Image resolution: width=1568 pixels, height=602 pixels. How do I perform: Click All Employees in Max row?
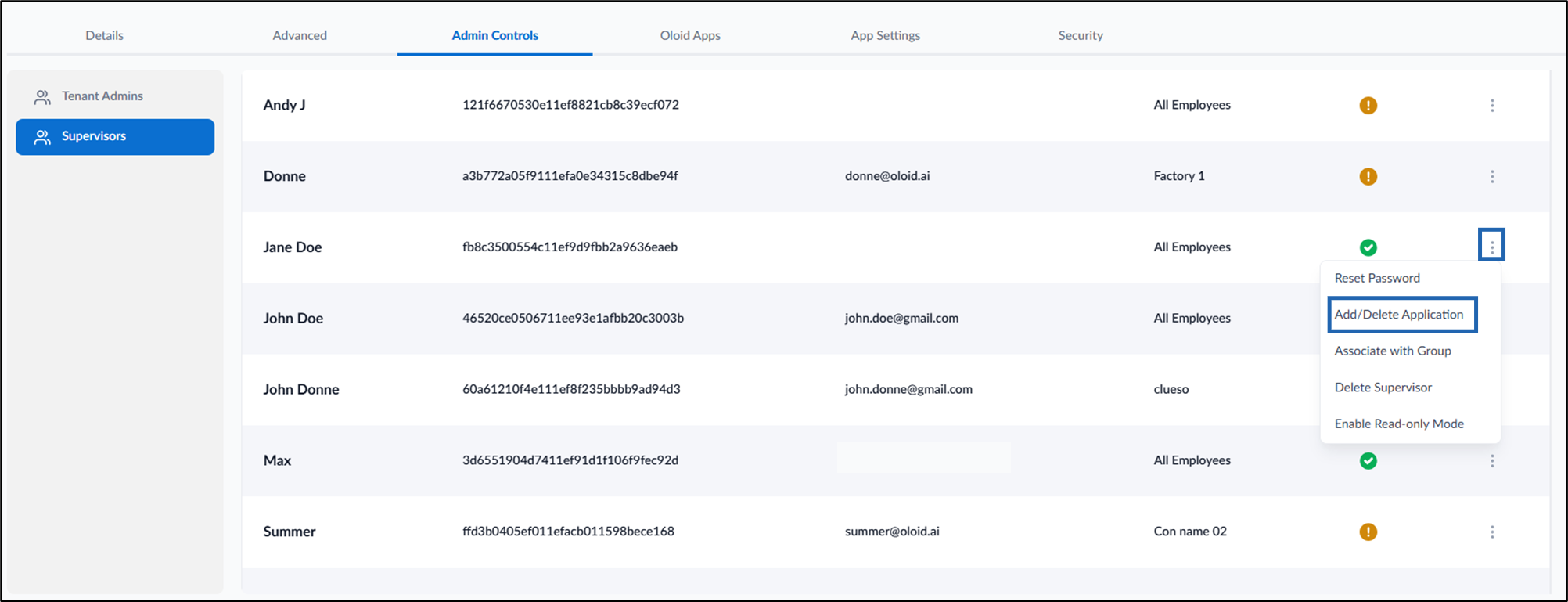[x=1192, y=460]
